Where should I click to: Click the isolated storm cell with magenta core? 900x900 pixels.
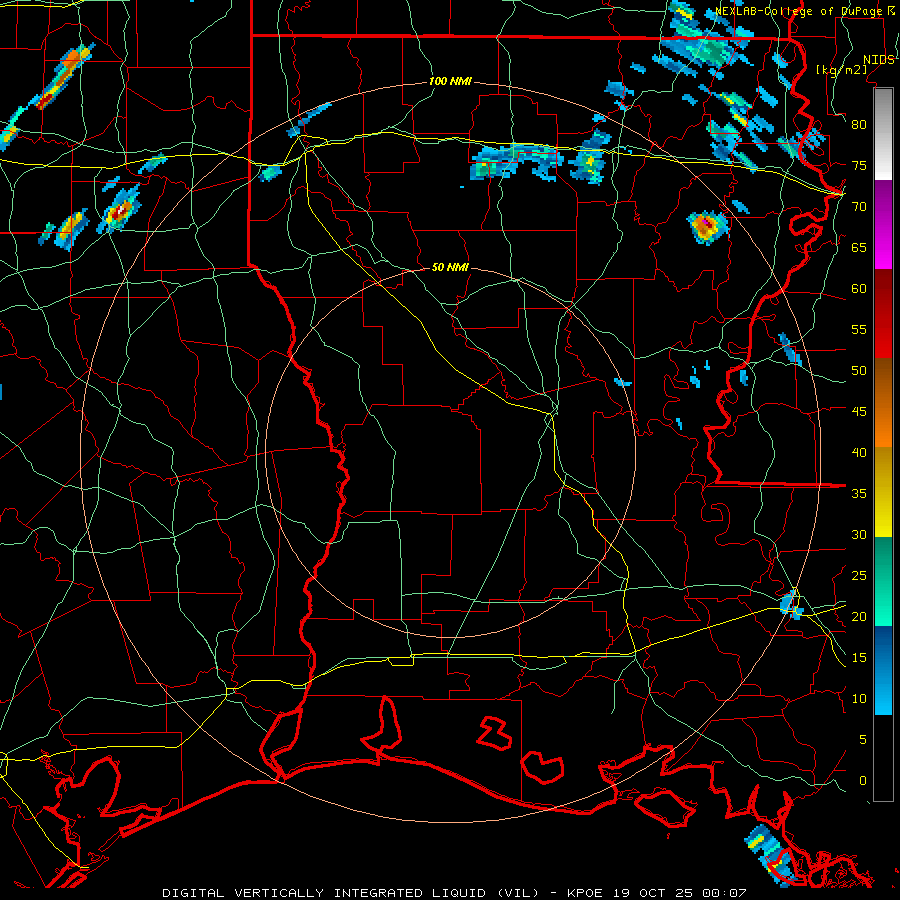click(708, 226)
